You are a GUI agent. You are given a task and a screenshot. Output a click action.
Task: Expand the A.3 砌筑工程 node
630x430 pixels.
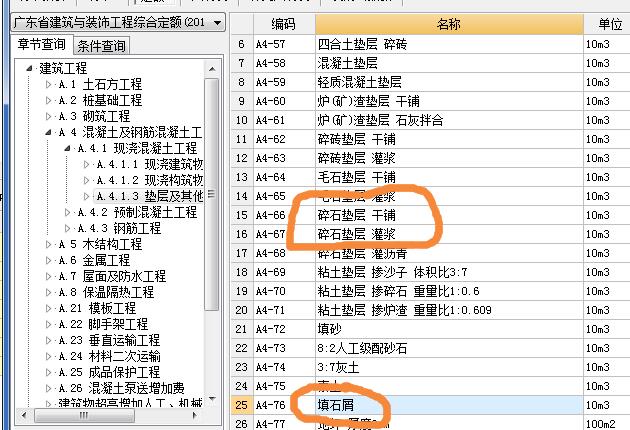48,116
